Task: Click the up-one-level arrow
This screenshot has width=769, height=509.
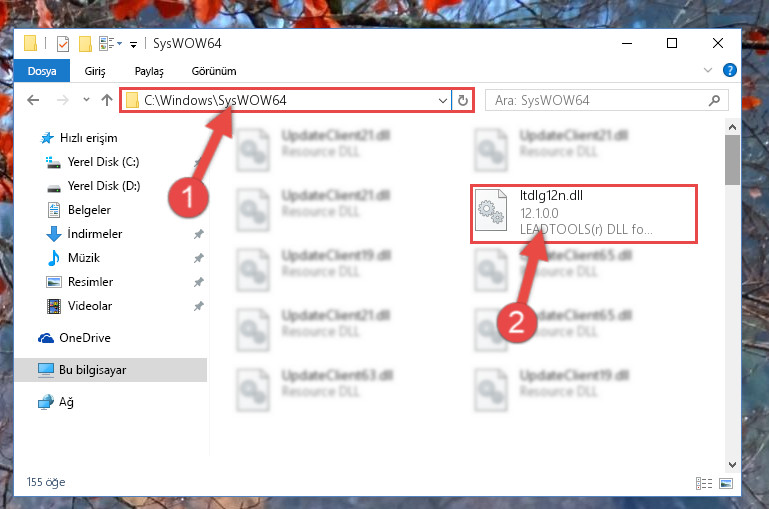Action: [x=106, y=101]
